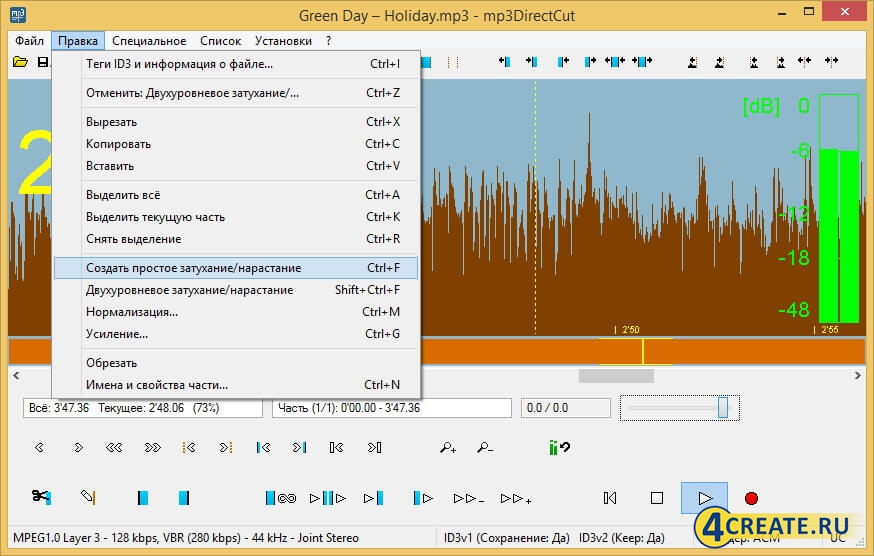Click the open file folder icon

pos(21,62)
